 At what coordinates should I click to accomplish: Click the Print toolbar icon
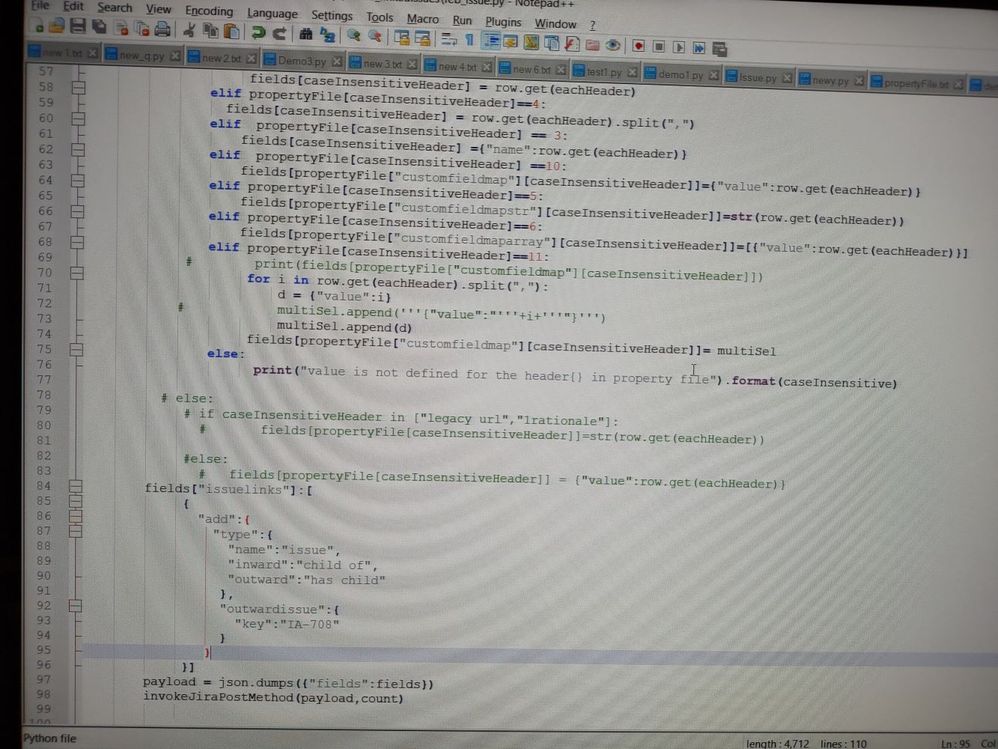(x=163, y=29)
